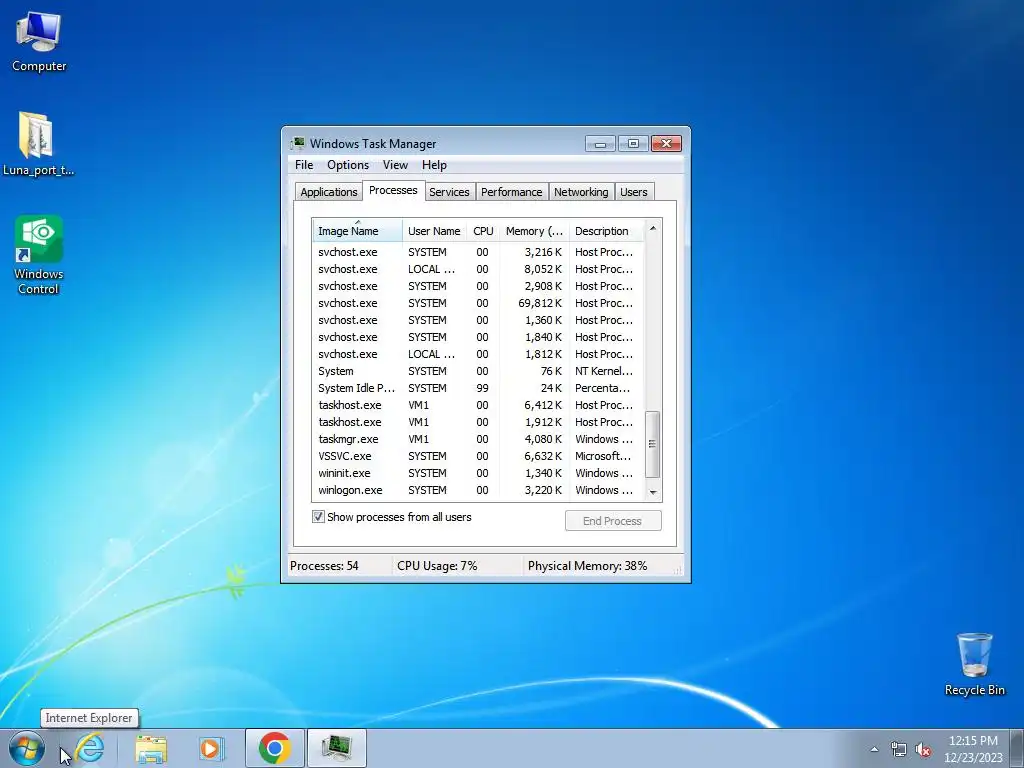Sort by User Name column header
The image size is (1024, 768).
tap(434, 231)
